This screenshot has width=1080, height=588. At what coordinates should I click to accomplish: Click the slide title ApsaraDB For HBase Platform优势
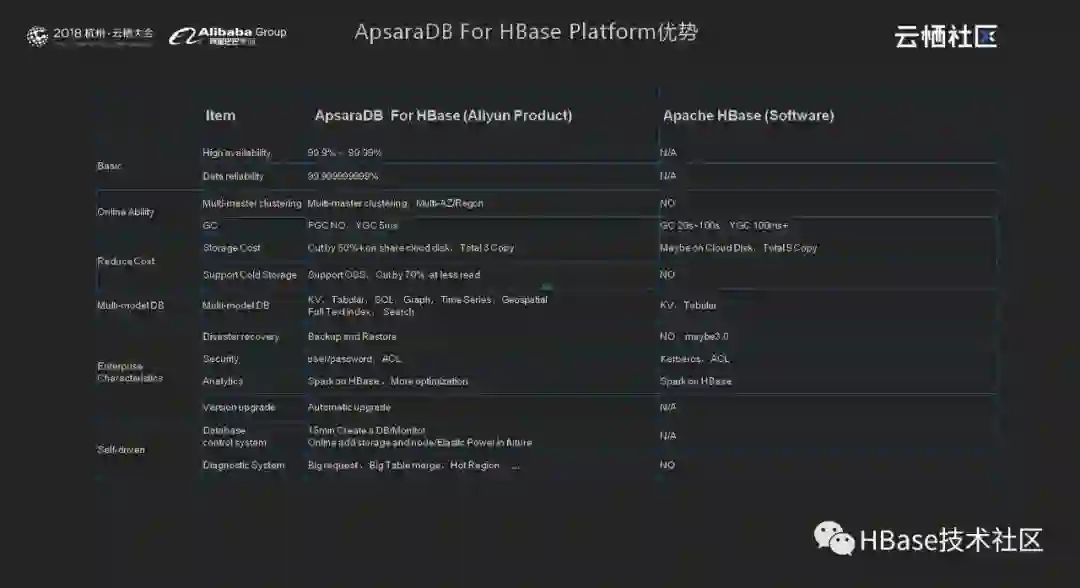(526, 32)
